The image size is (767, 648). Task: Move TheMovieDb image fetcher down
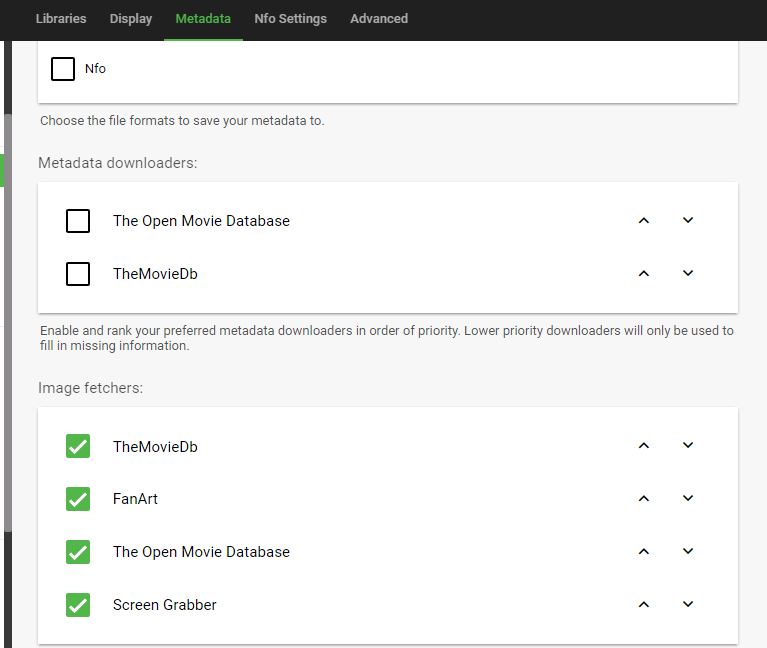[x=688, y=446]
